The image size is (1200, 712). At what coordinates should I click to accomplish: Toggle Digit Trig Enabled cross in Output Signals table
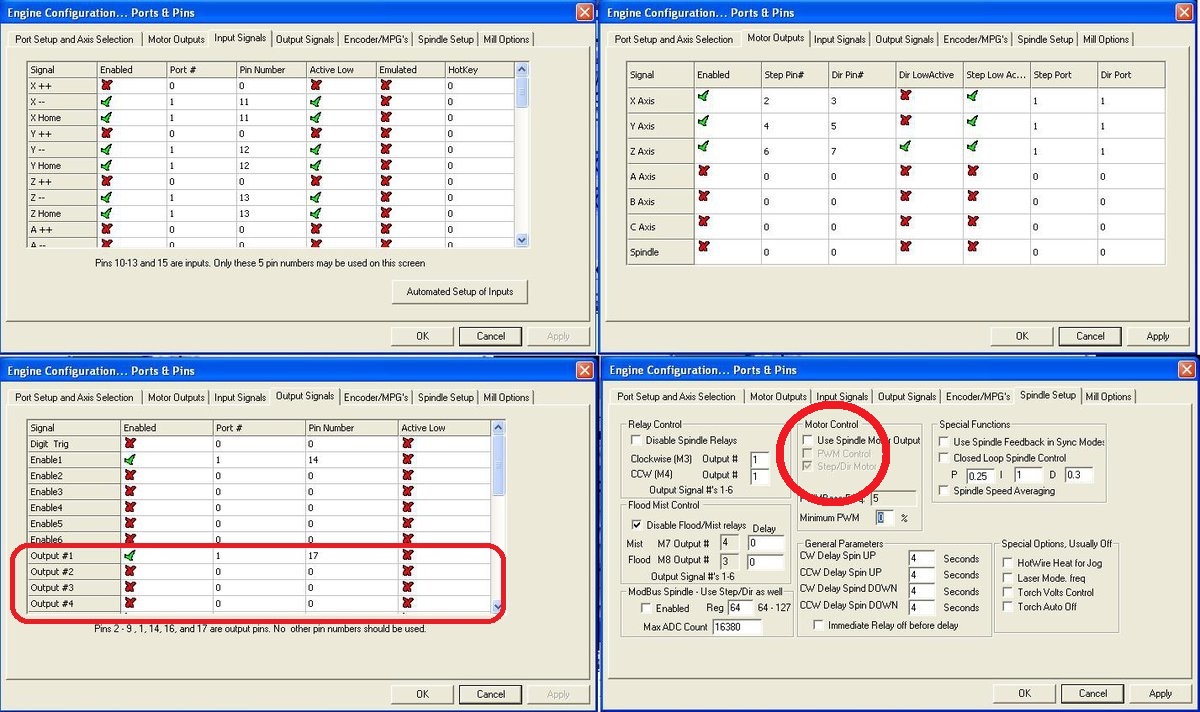click(x=130, y=443)
